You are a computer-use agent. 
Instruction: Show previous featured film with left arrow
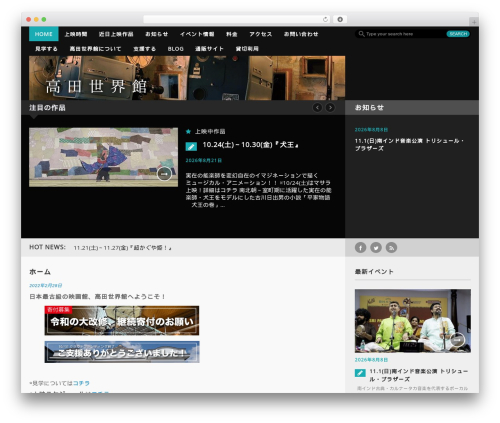click(x=317, y=107)
